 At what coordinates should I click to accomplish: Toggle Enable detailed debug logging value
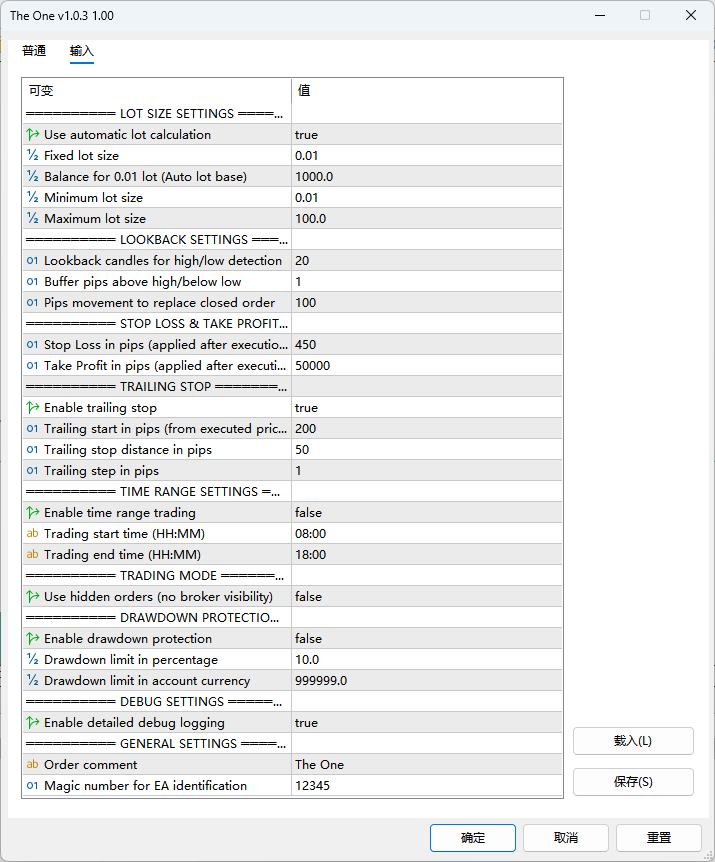[x=306, y=723]
